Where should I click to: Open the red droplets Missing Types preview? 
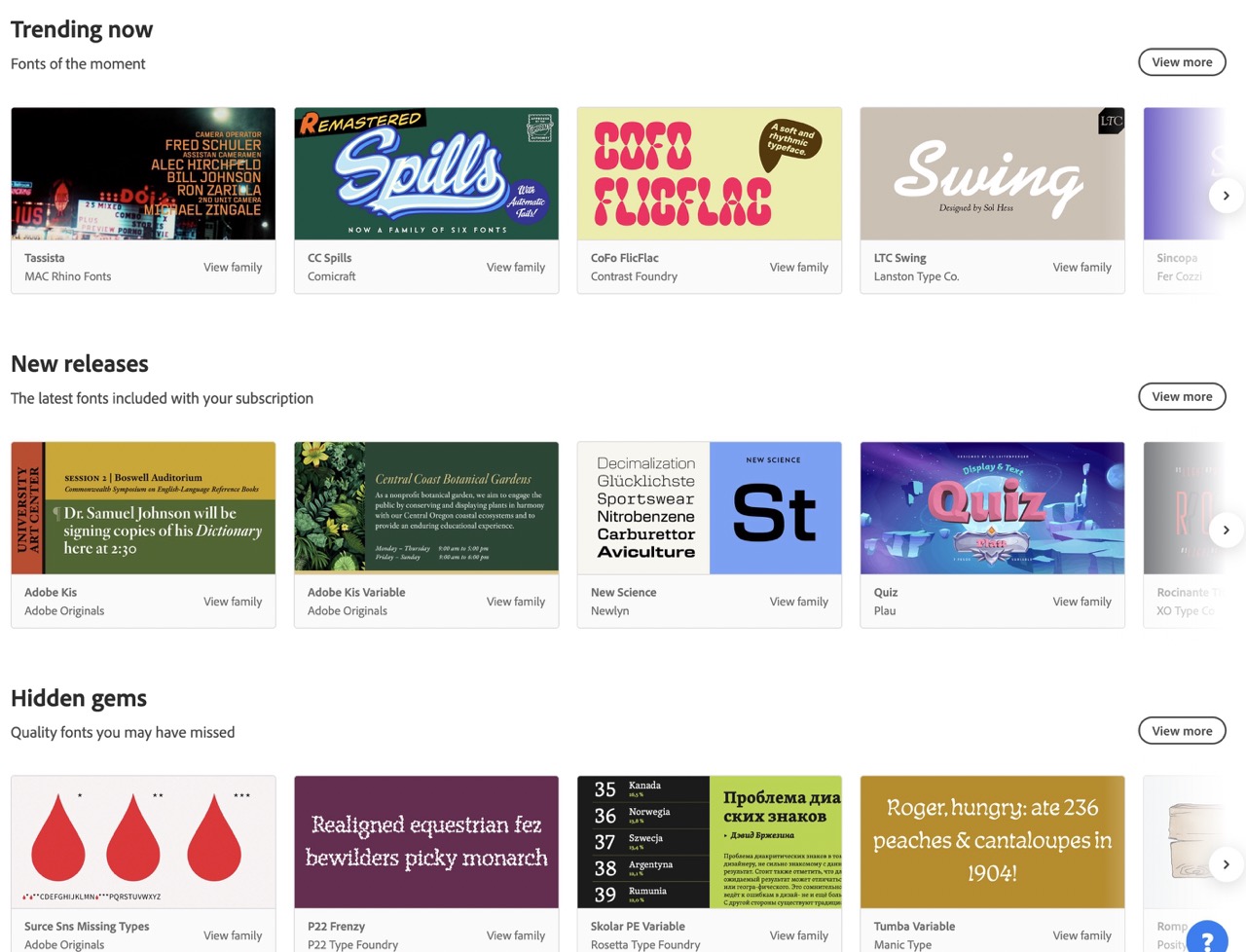tap(143, 842)
